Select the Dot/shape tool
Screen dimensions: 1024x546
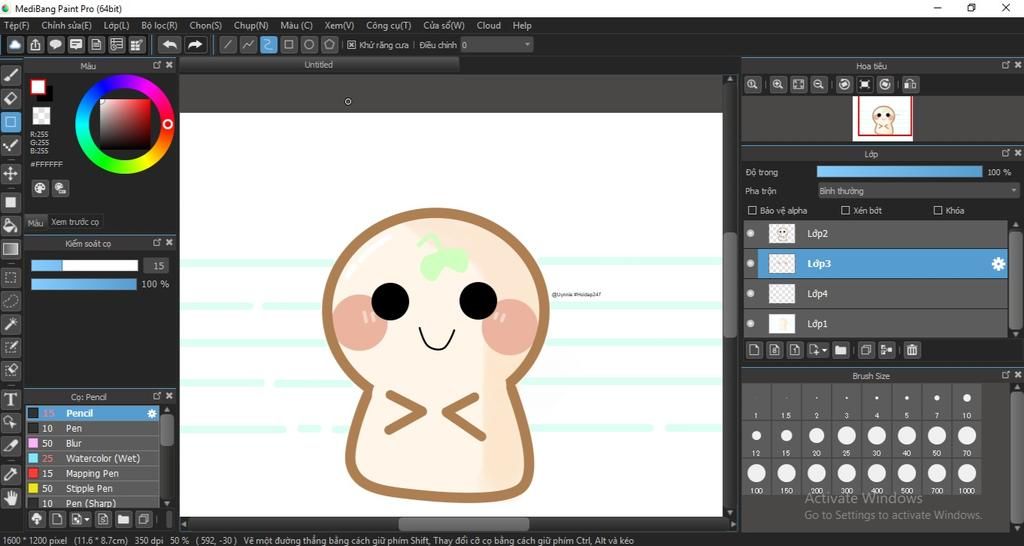pos(10,121)
